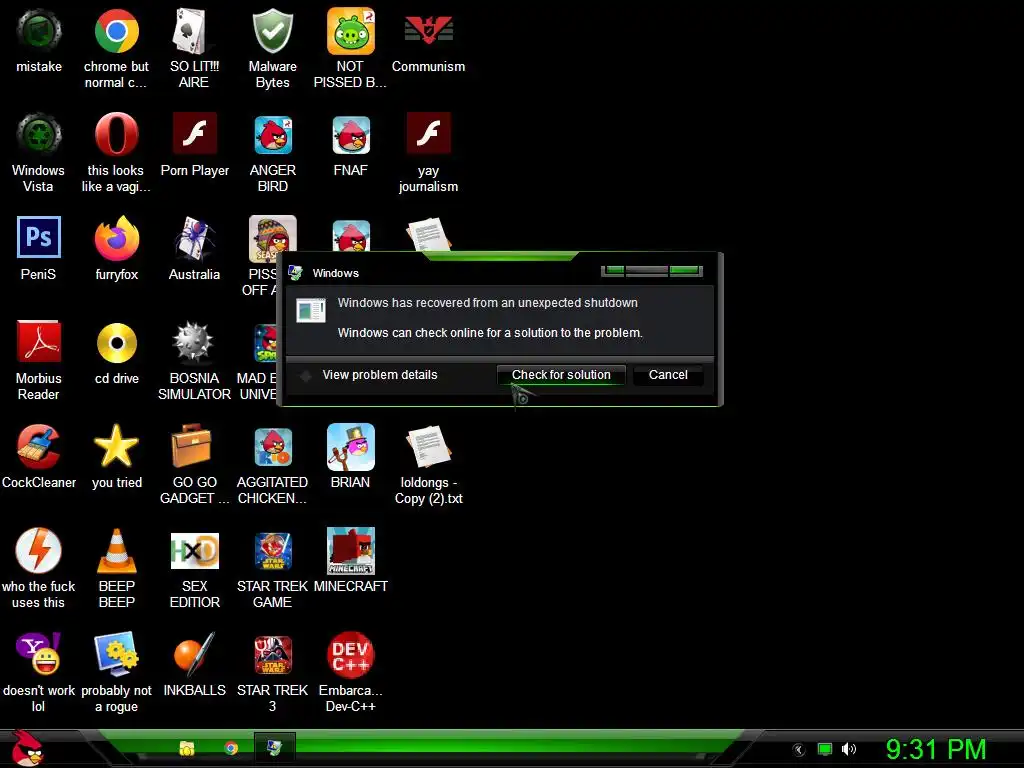Image resolution: width=1024 pixels, height=768 pixels.
Task: Show hidden tray icons arrow
Action: tap(798, 750)
